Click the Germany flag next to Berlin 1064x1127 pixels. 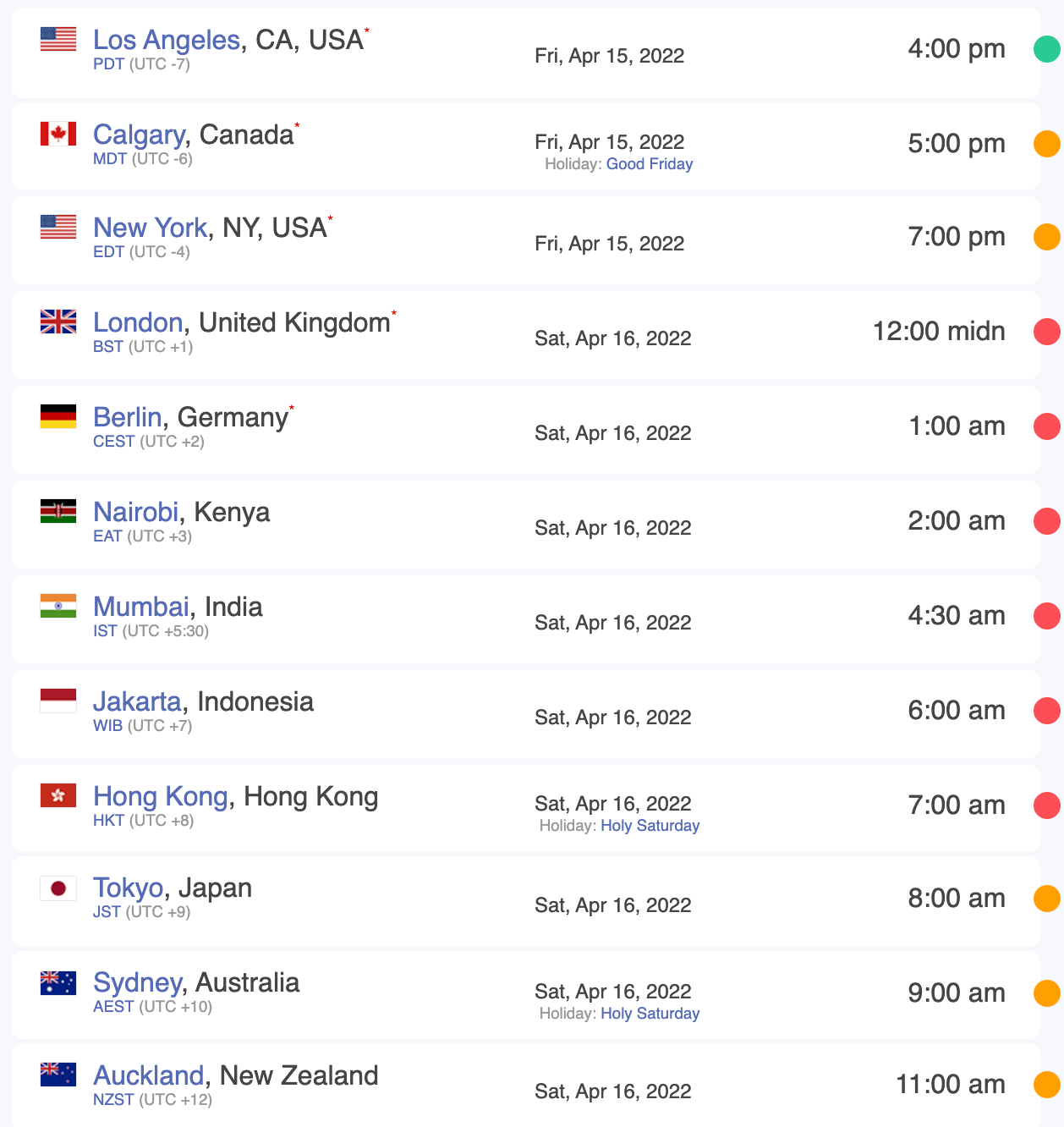[58, 416]
